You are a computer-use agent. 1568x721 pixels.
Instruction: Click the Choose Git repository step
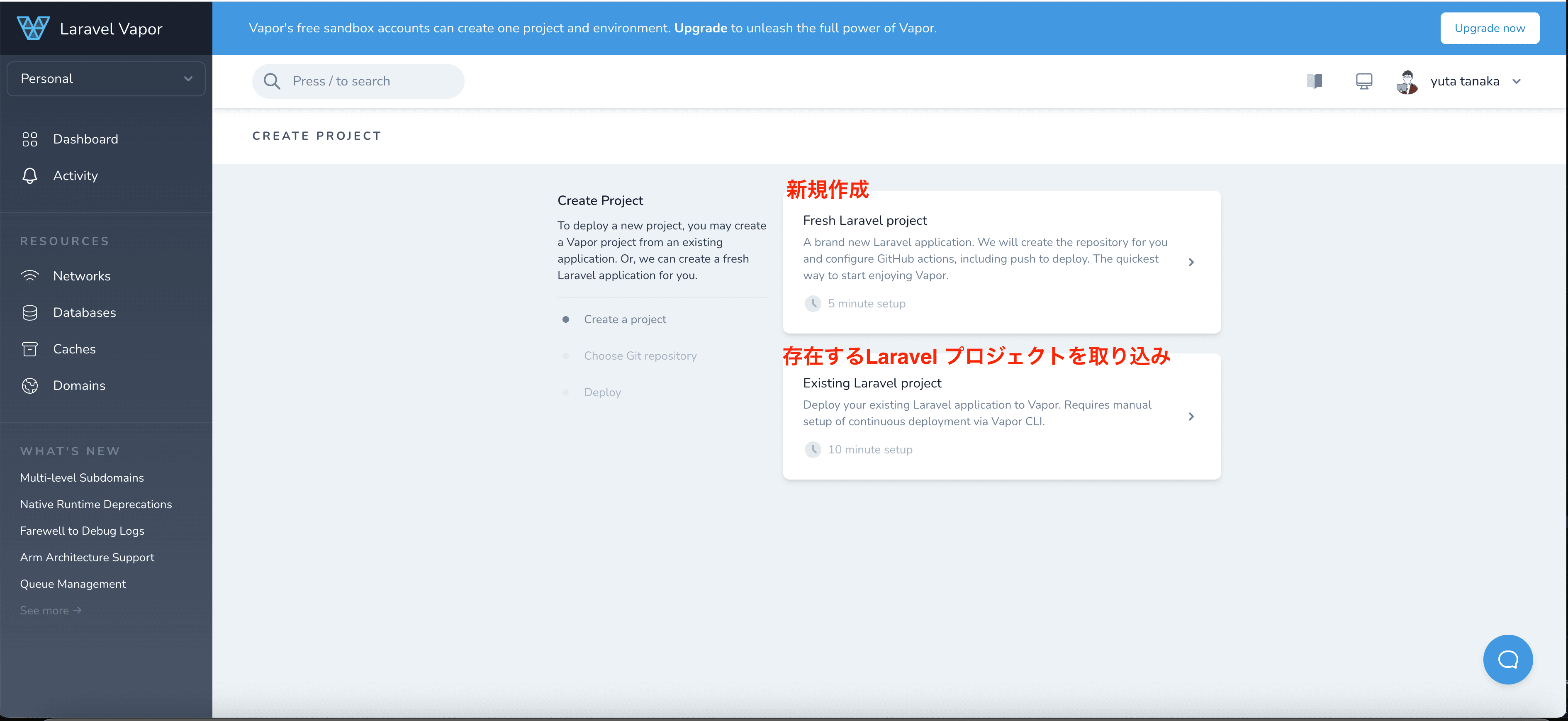pos(640,356)
